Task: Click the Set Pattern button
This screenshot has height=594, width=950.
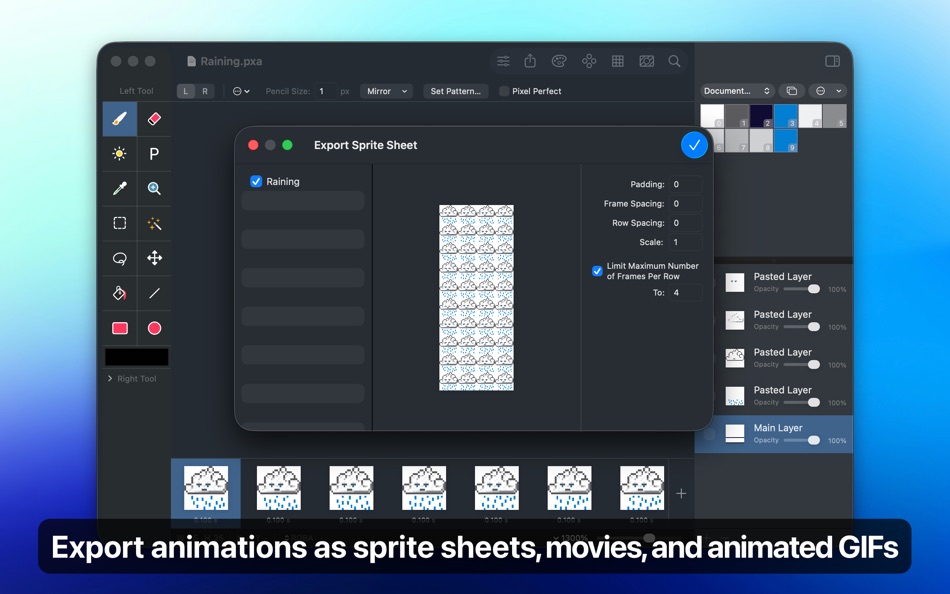Action: [455, 90]
